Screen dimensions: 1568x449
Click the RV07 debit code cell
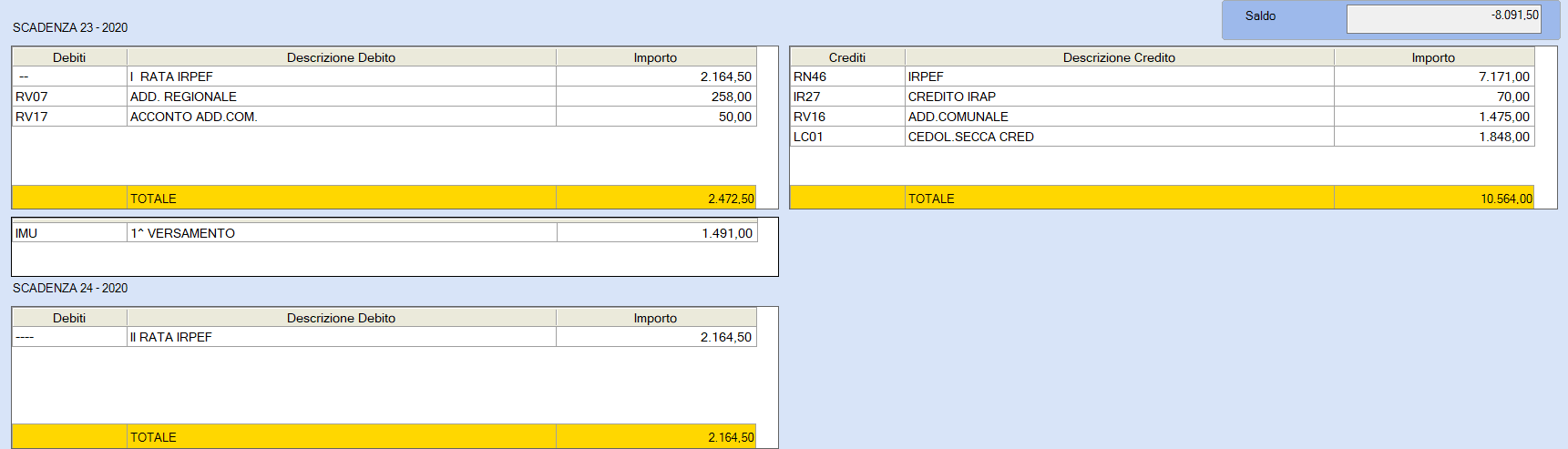69,97
